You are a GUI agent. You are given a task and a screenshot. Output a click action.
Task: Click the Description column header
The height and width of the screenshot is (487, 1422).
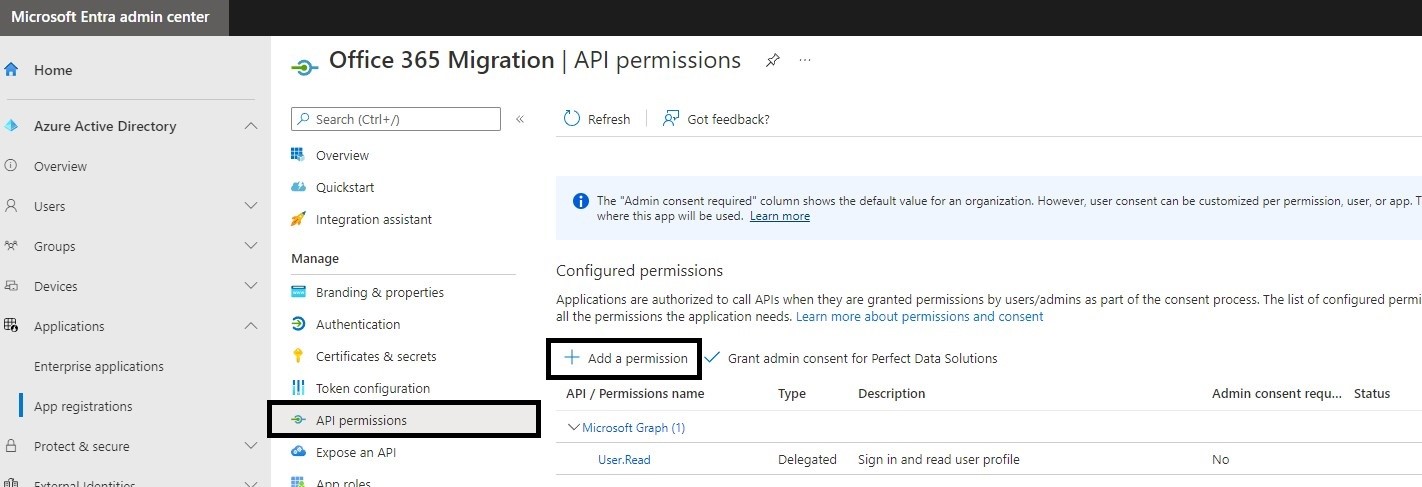tap(892, 393)
